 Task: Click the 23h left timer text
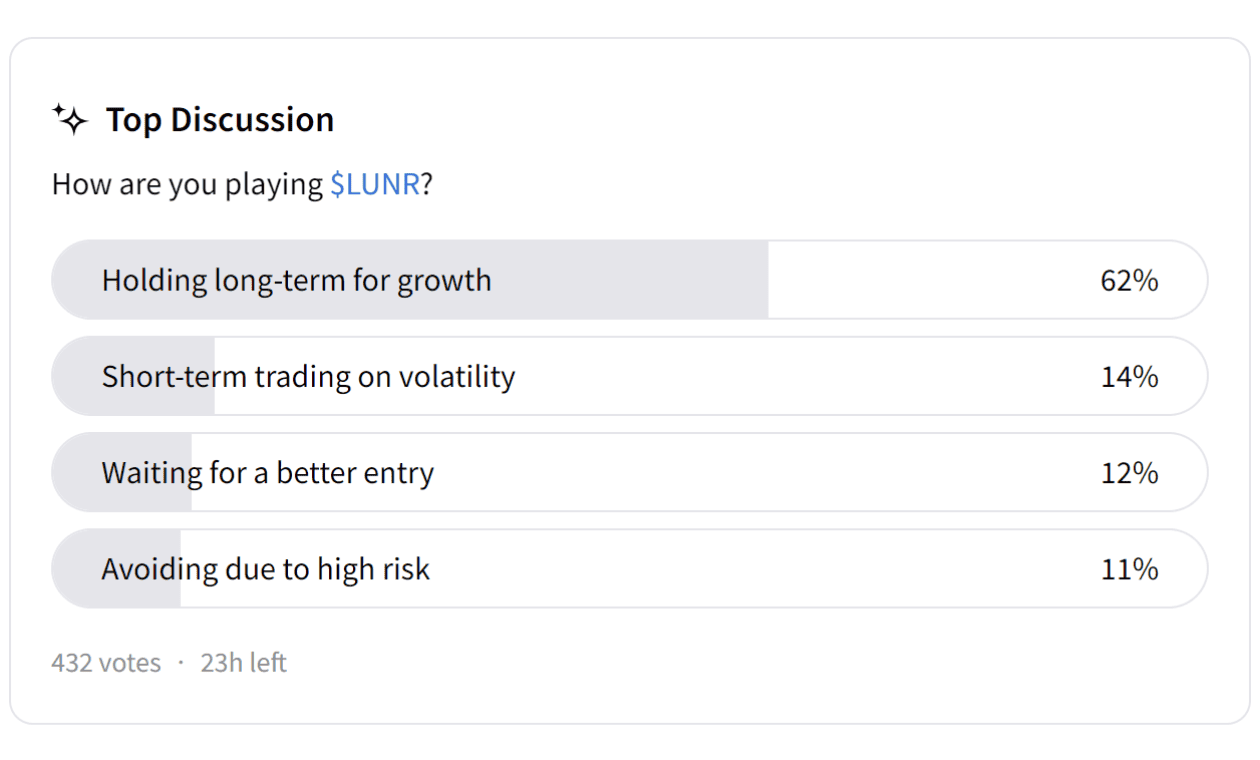(243, 663)
